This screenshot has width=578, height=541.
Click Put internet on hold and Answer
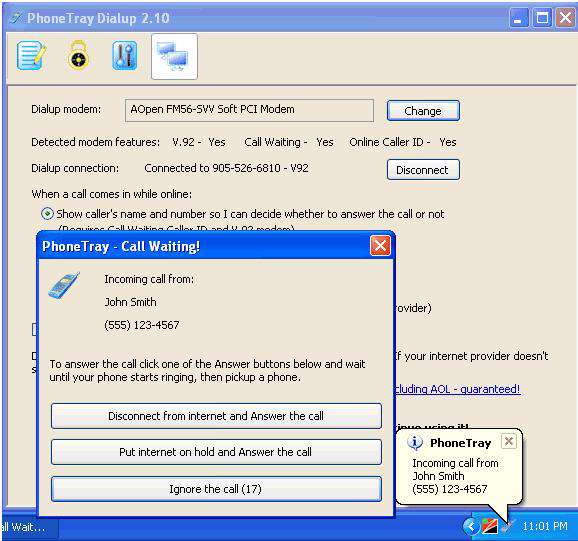(216, 452)
